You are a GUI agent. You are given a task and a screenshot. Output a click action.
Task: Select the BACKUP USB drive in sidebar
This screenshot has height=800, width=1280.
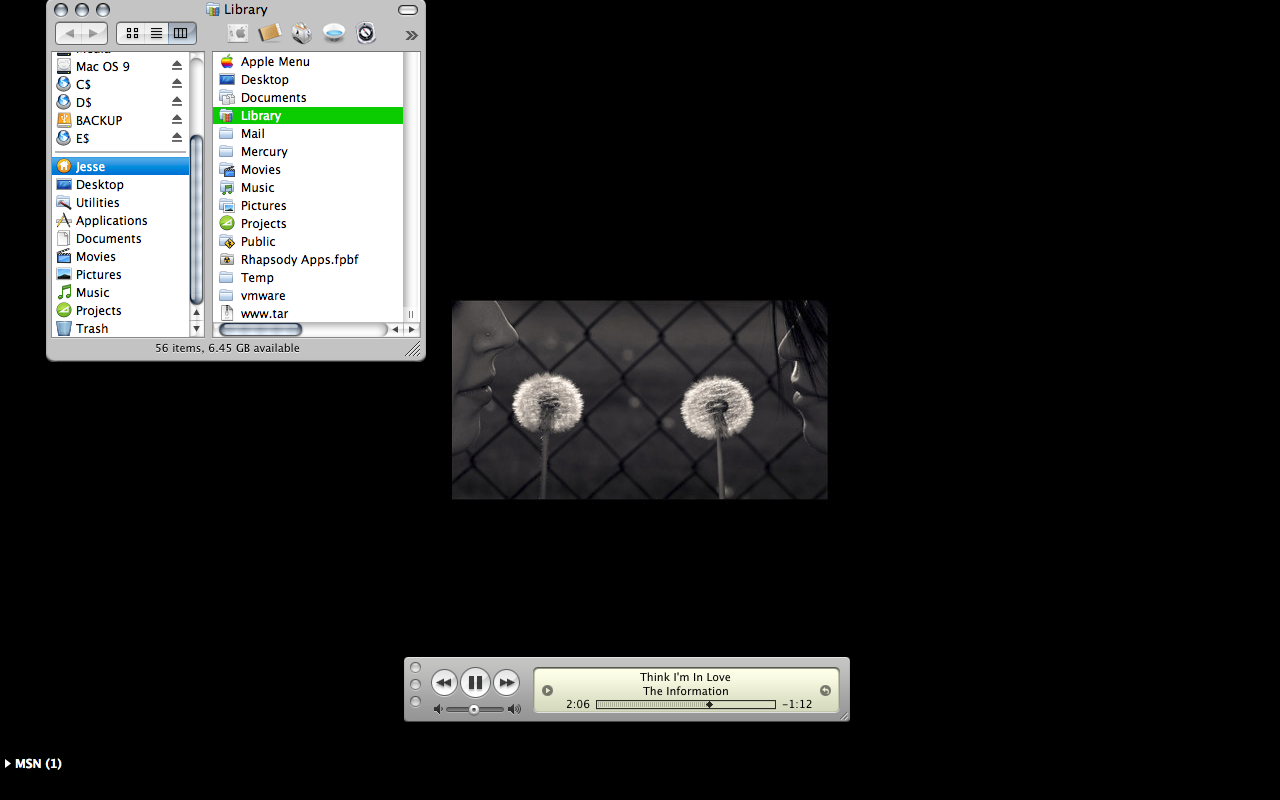(120, 120)
